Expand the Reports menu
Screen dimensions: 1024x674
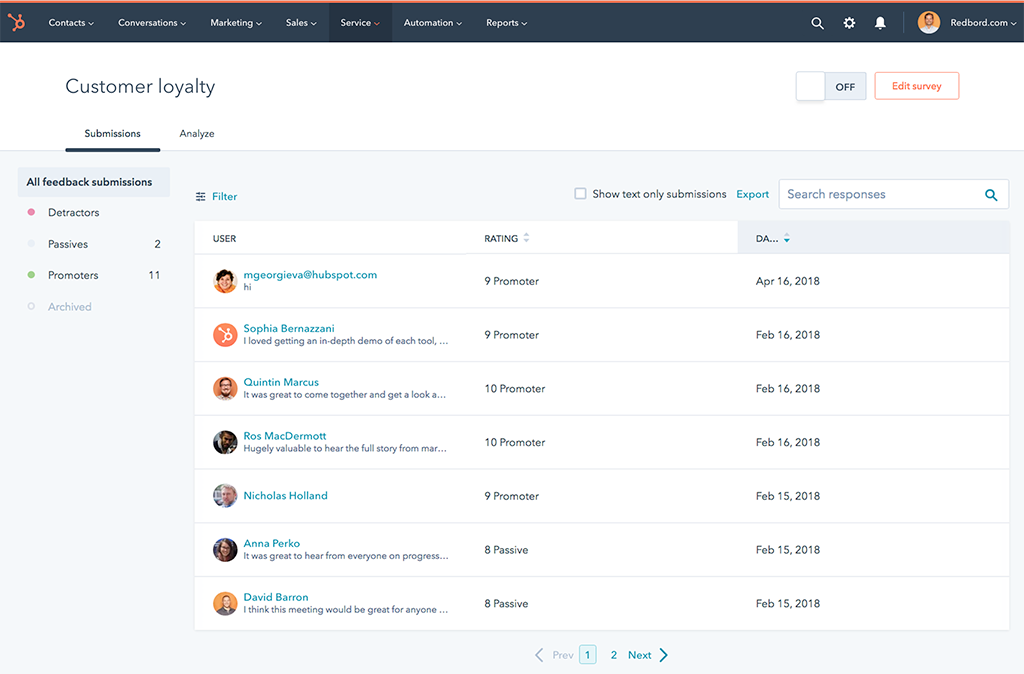(x=506, y=22)
